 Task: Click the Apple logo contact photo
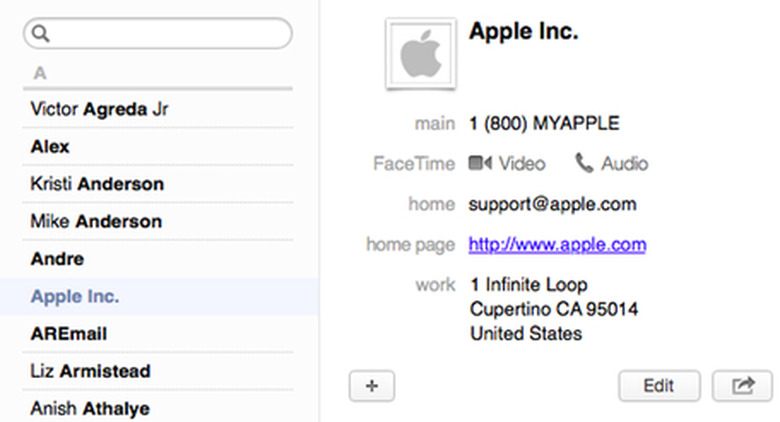[x=421, y=54]
